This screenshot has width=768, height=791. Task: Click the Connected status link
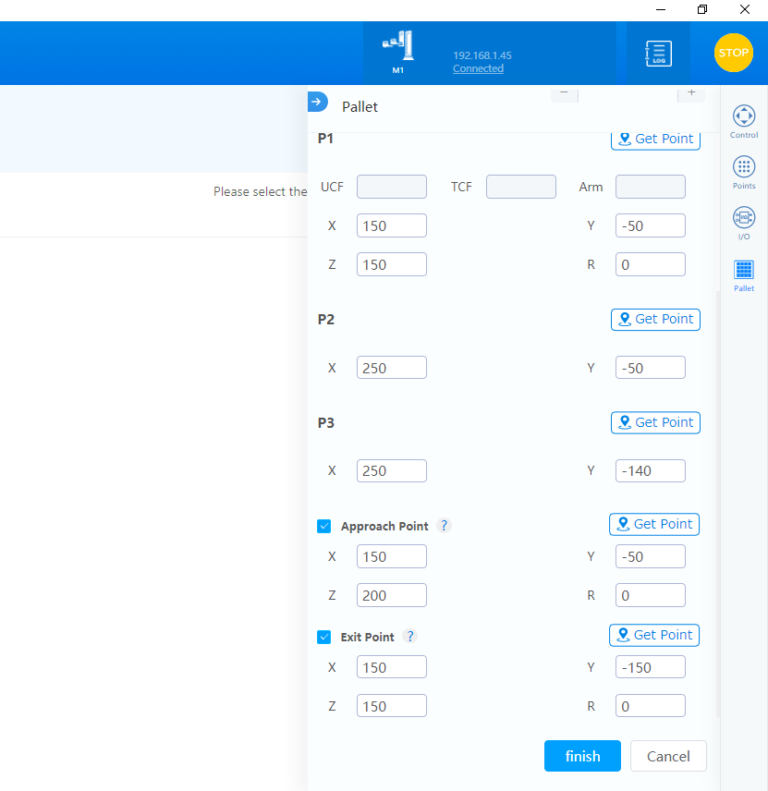(478, 69)
